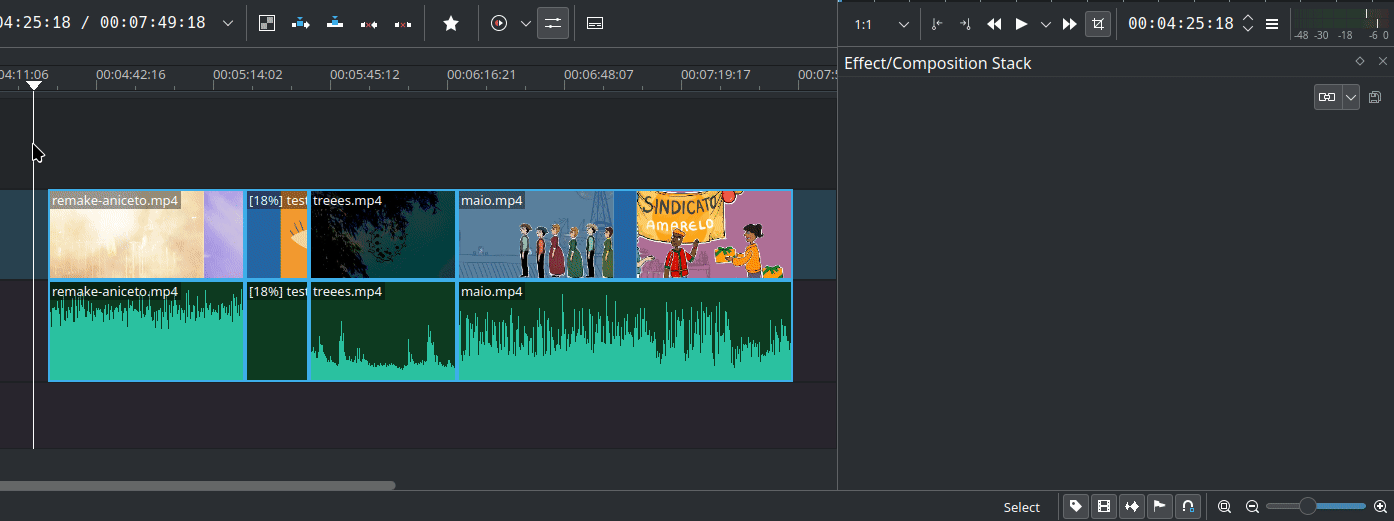Expand the timecode format dropdown arrow
The image size is (1394, 521).
point(228,23)
